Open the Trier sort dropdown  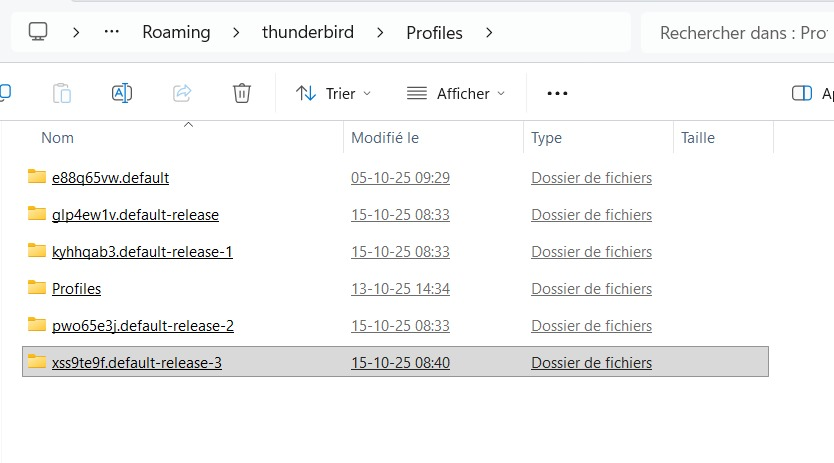(x=334, y=93)
